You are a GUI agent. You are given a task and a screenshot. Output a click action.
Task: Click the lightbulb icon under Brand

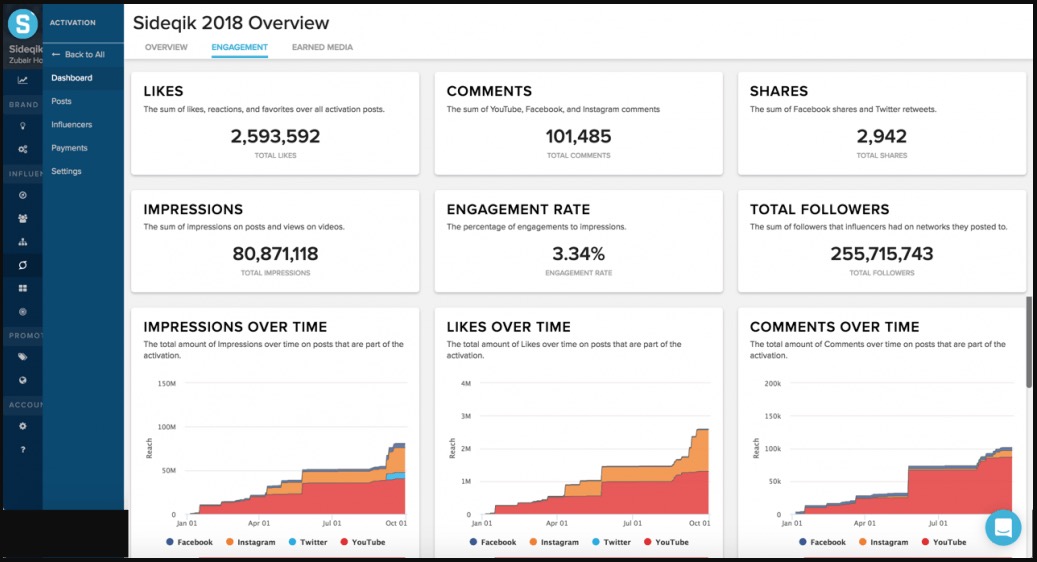[x=22, y=126]
